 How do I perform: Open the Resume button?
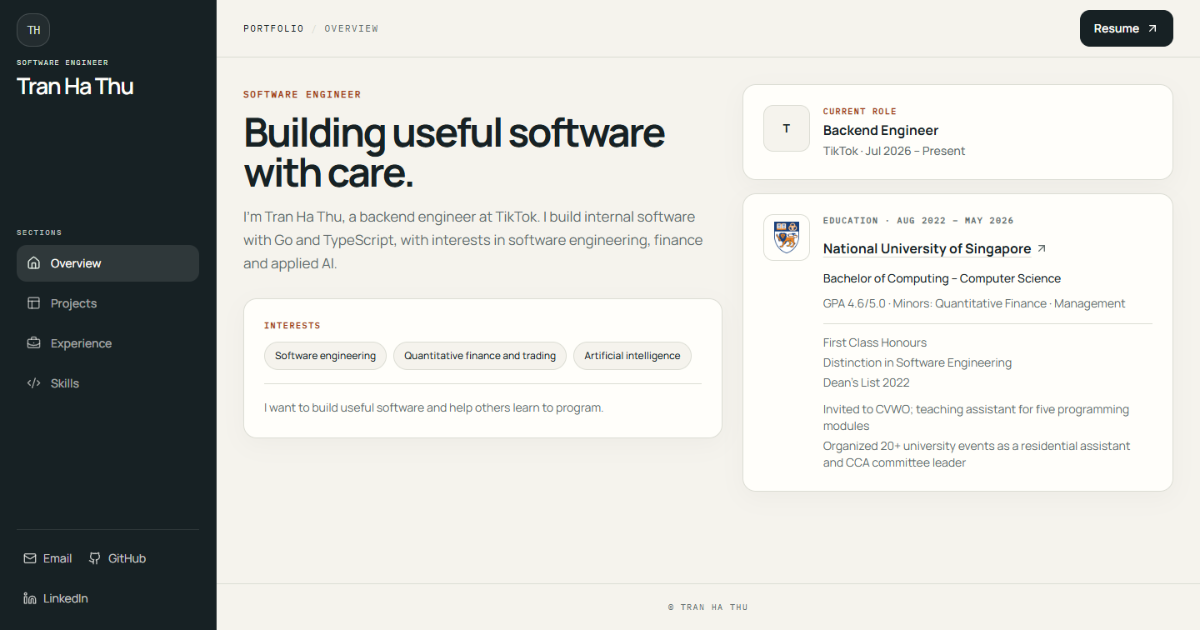coord(1126,28)
